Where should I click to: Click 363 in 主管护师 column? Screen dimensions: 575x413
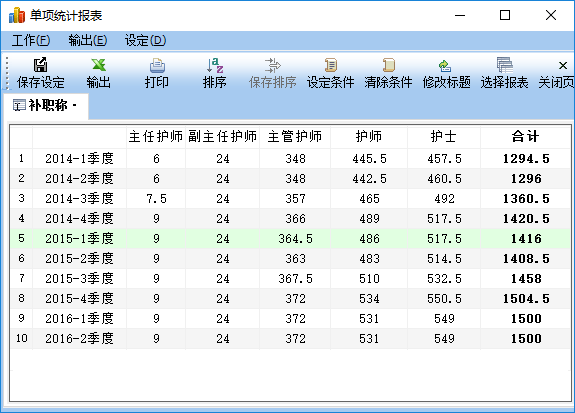tap(295, 259)
